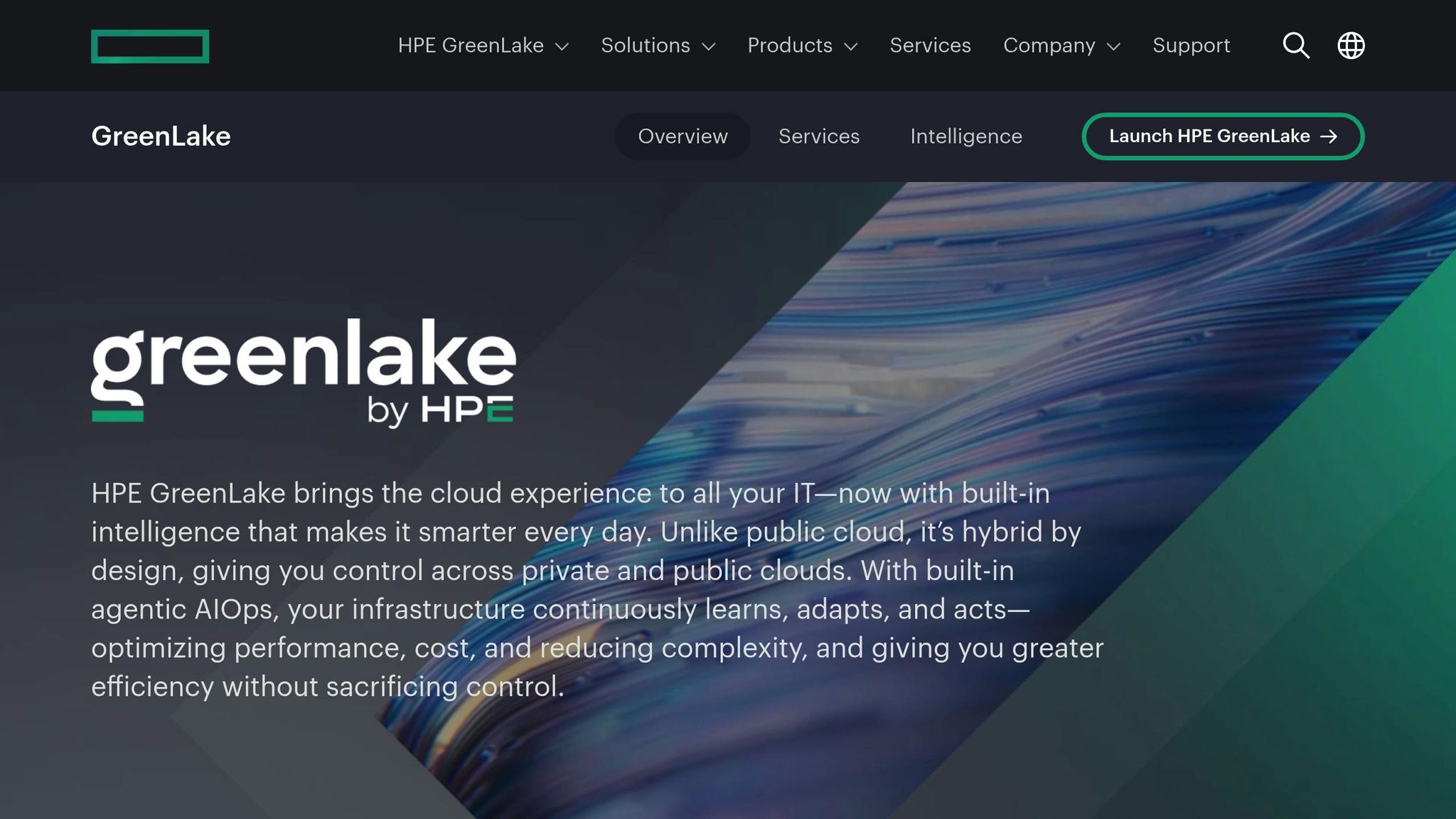
Task: Click the arrow icon inside Launch HPE GreenLake
Action: point(1329,136)
